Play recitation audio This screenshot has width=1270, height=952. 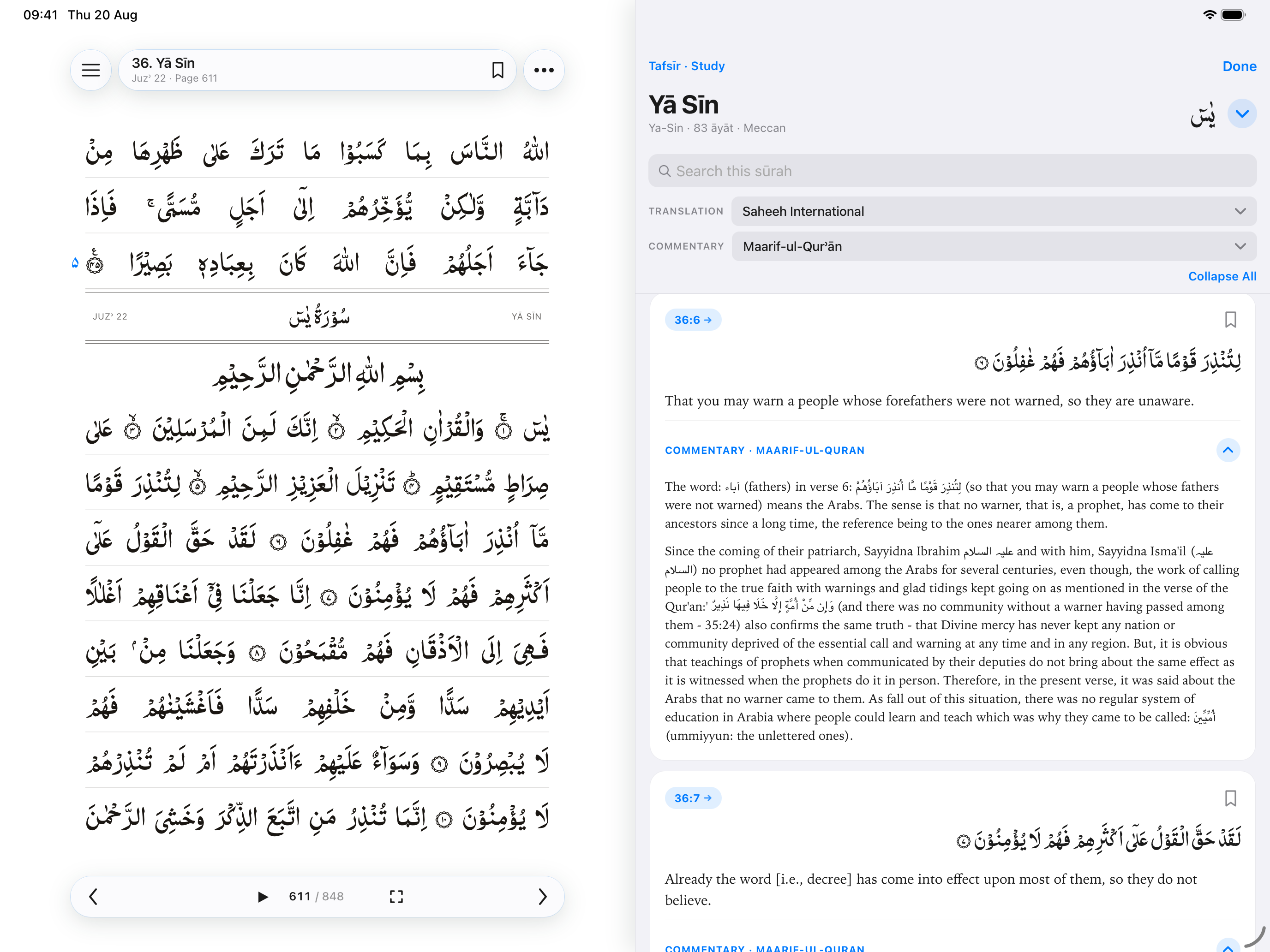[x=263, y=896]
